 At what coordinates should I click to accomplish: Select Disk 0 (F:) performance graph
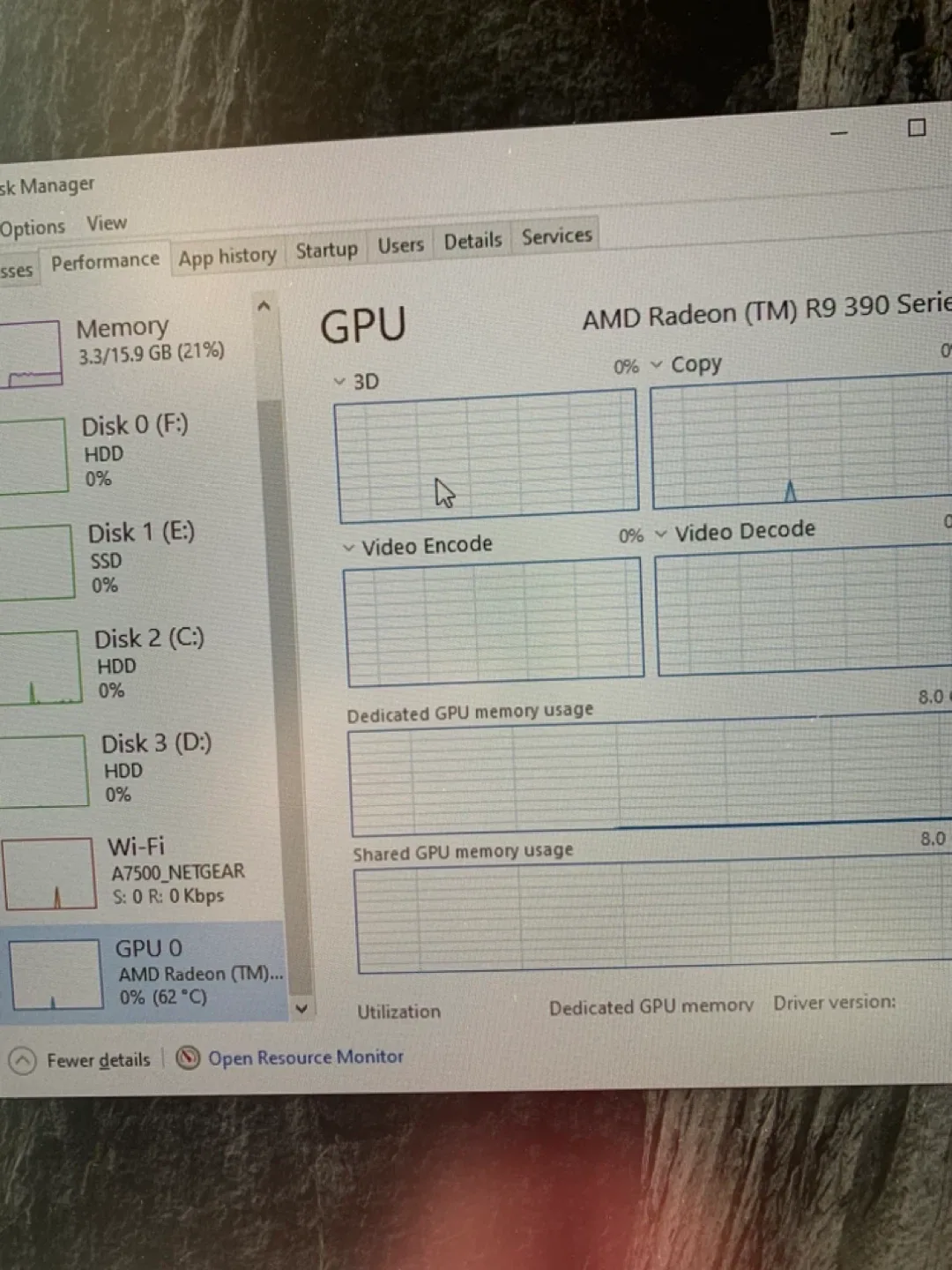(x=132, y=450)
